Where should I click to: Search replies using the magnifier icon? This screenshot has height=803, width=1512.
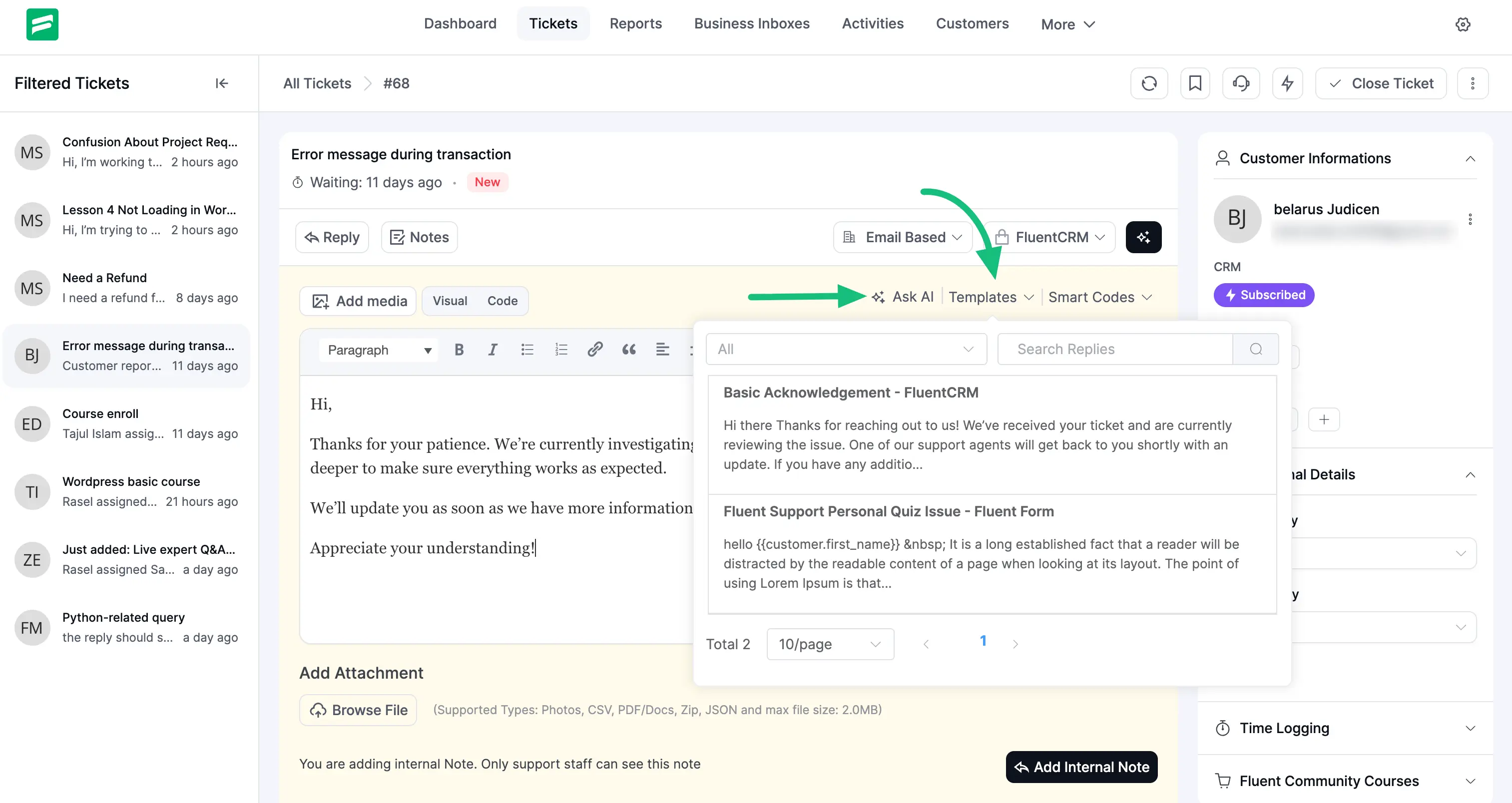(1256, 349)
